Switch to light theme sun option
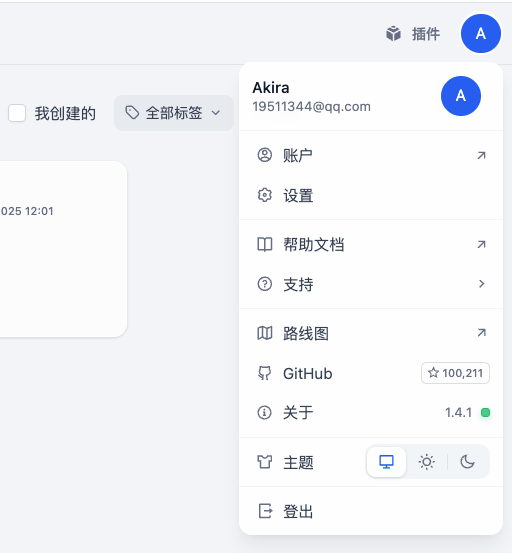The image size is (512, 553). point(426,462)
